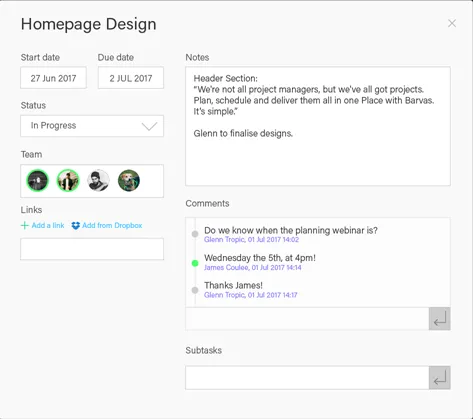Click the plus icon beside Add a link

pos(24,226)
